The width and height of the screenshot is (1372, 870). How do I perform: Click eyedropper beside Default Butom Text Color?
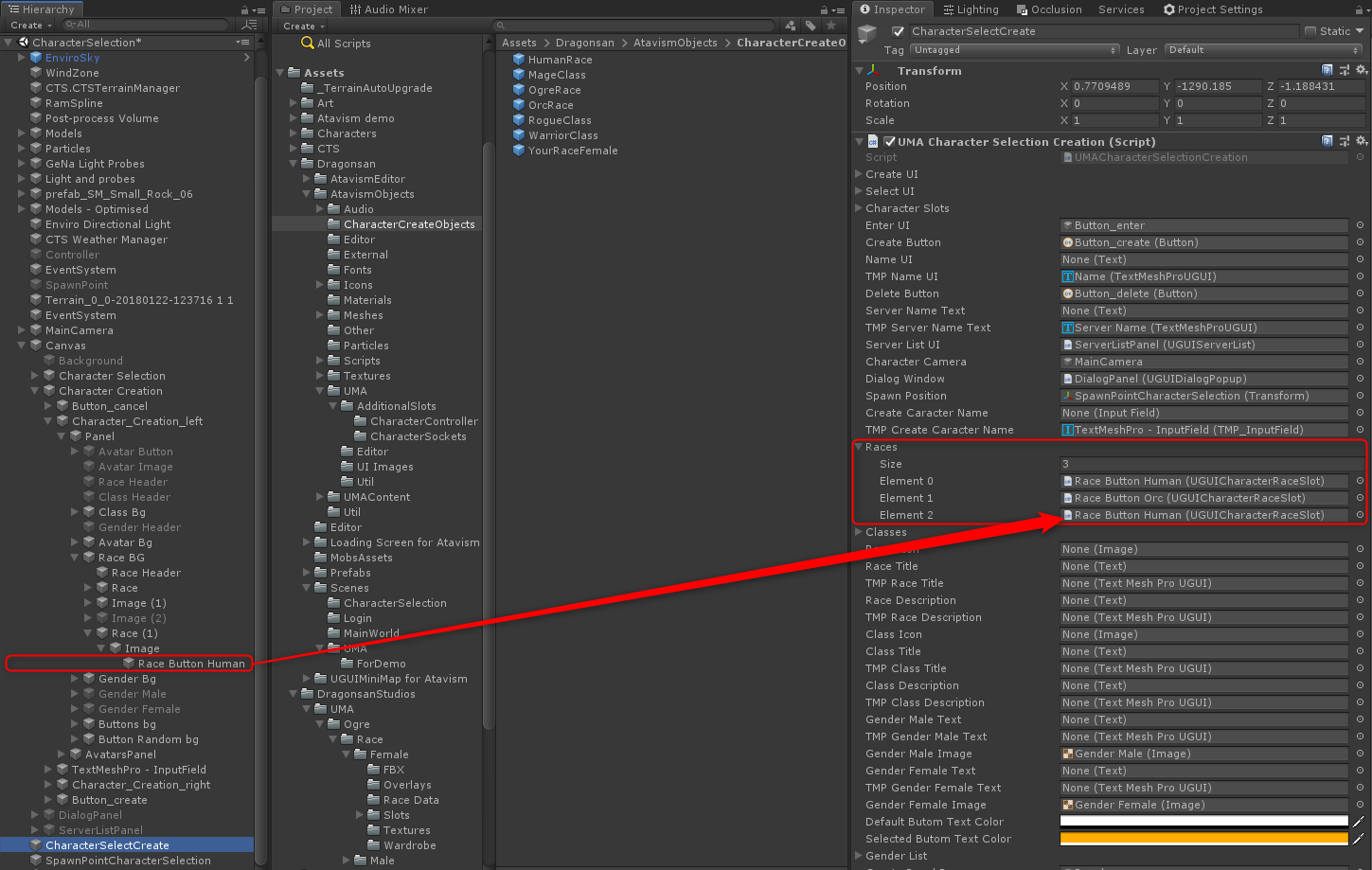(1359, 822)
